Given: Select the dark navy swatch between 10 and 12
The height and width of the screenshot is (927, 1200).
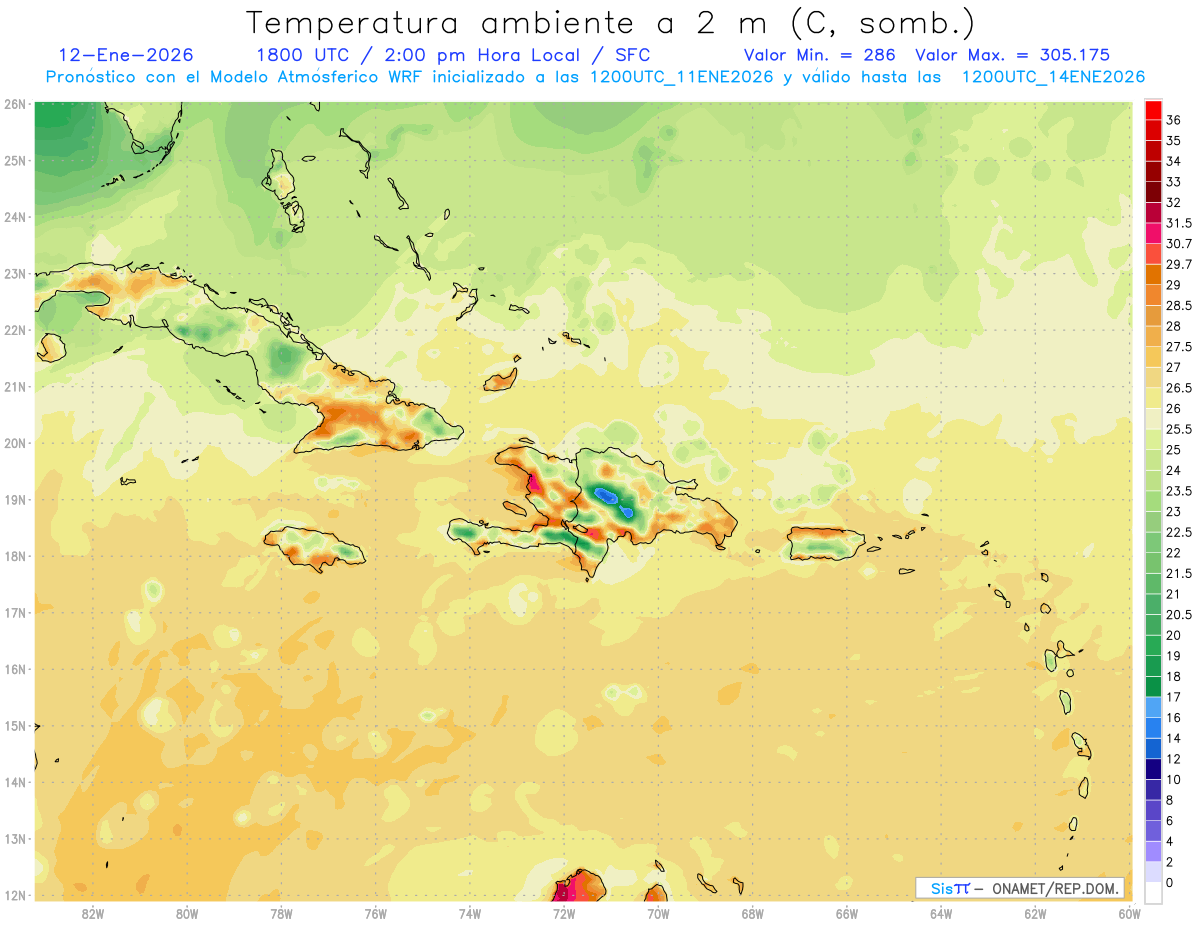Looking at the screenshot, I should pos(1153,769).
